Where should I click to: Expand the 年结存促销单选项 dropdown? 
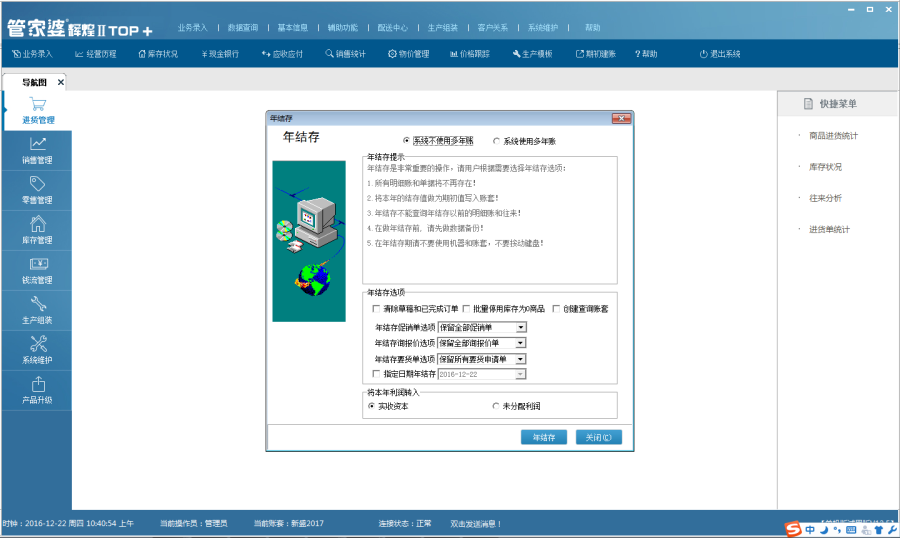(521, 327)
